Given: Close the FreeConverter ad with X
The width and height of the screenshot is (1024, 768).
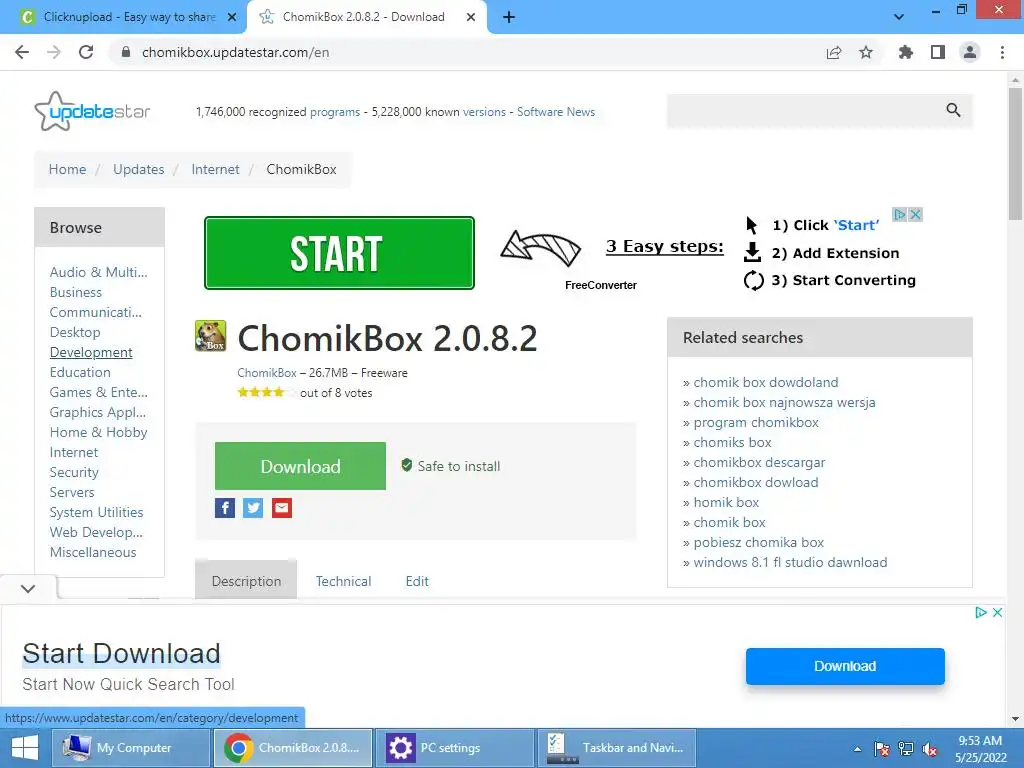Looking at the screenshot, I should pos(916,214).
